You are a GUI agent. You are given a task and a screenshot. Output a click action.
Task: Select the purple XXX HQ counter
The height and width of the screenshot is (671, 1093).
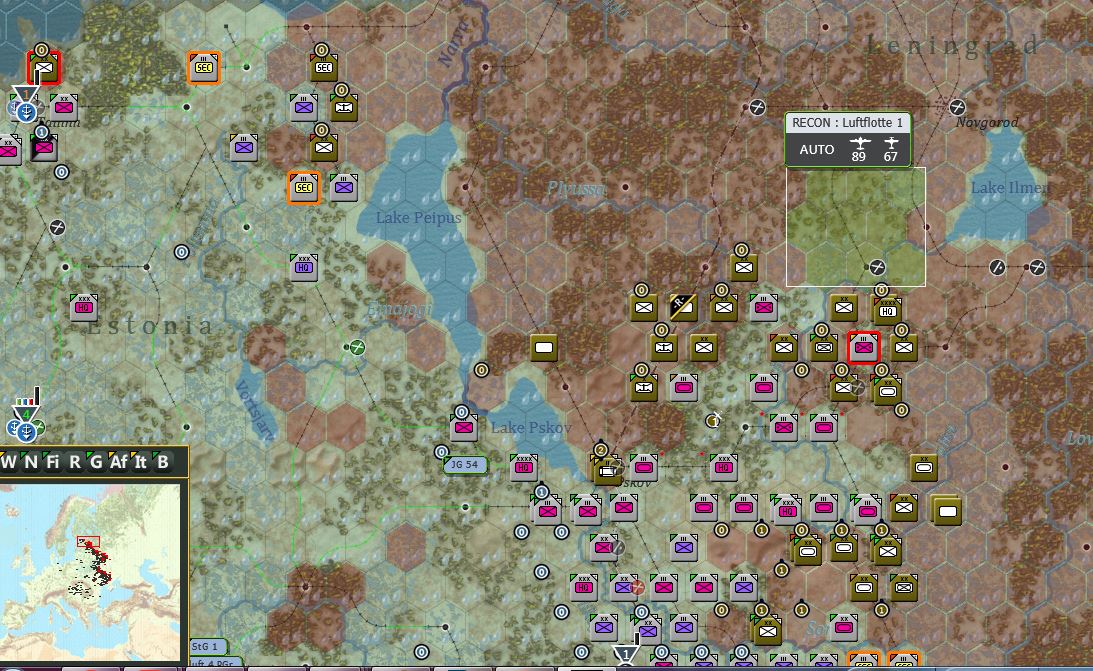(304, 268)
